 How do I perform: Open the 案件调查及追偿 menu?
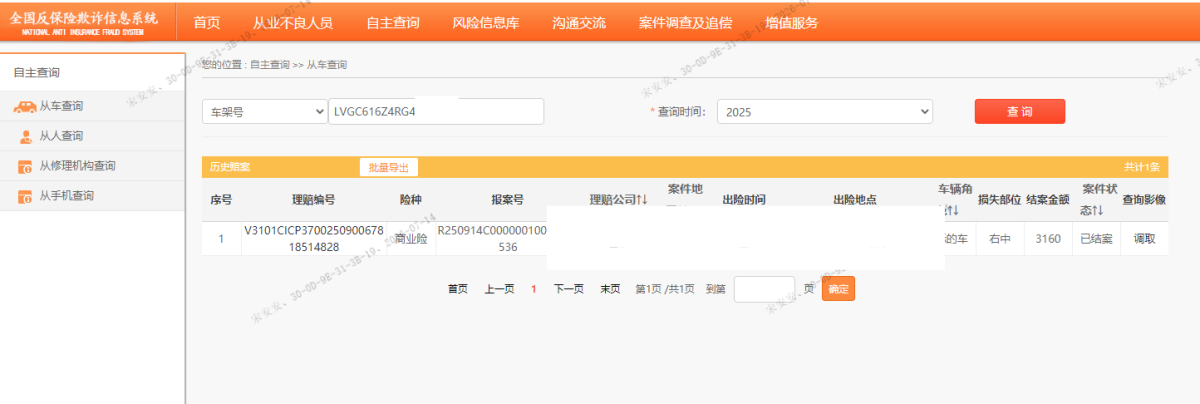(685, 23)
